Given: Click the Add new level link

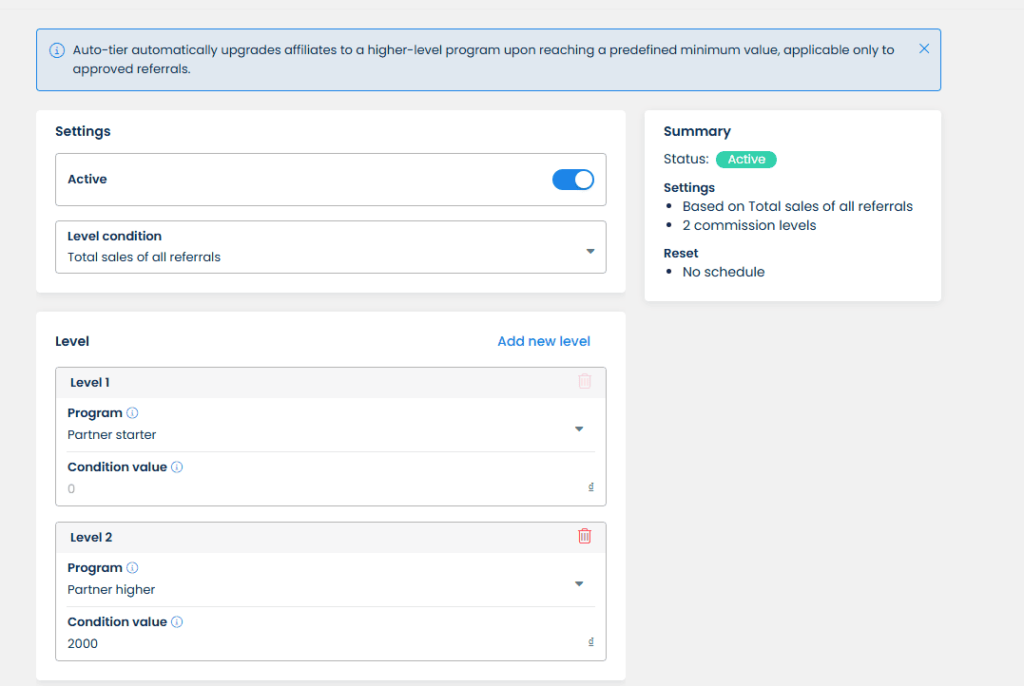Looking at the screenshot, I should (x=543, y=342).
